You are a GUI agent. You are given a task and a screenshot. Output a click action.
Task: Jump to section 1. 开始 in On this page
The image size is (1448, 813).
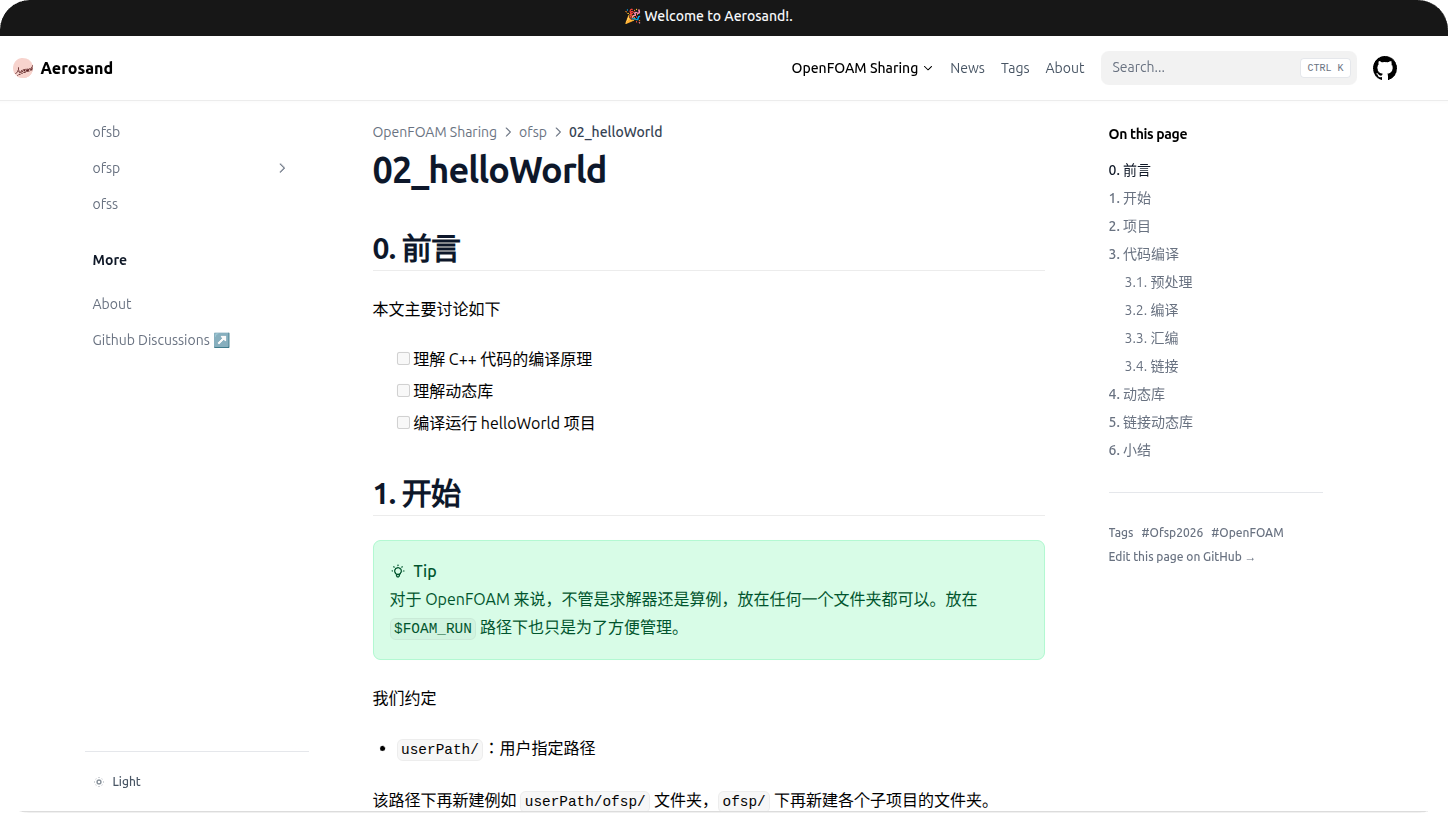(x=1130, y=198)
